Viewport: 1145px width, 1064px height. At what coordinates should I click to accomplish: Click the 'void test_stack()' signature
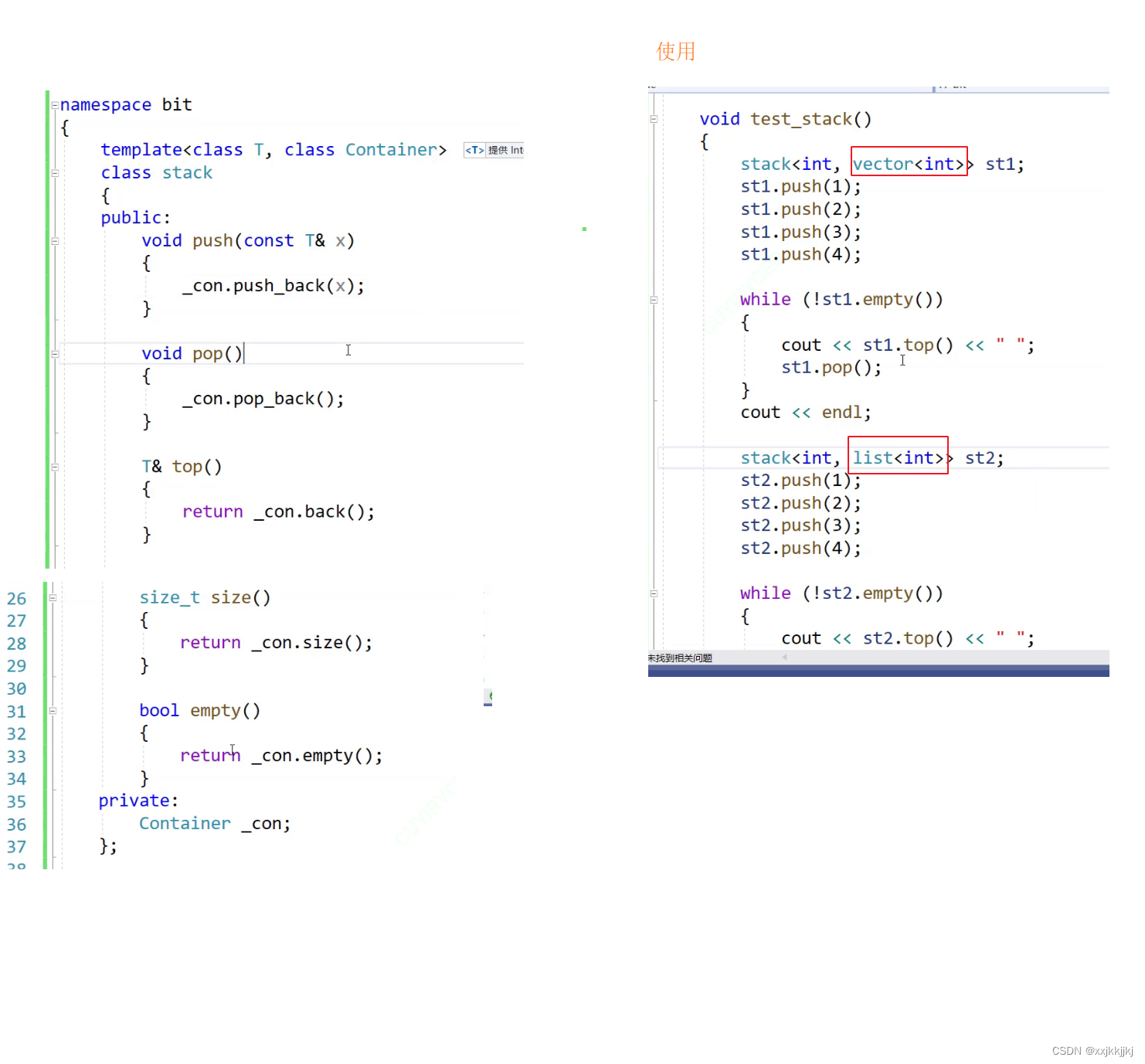pos(786,119)
